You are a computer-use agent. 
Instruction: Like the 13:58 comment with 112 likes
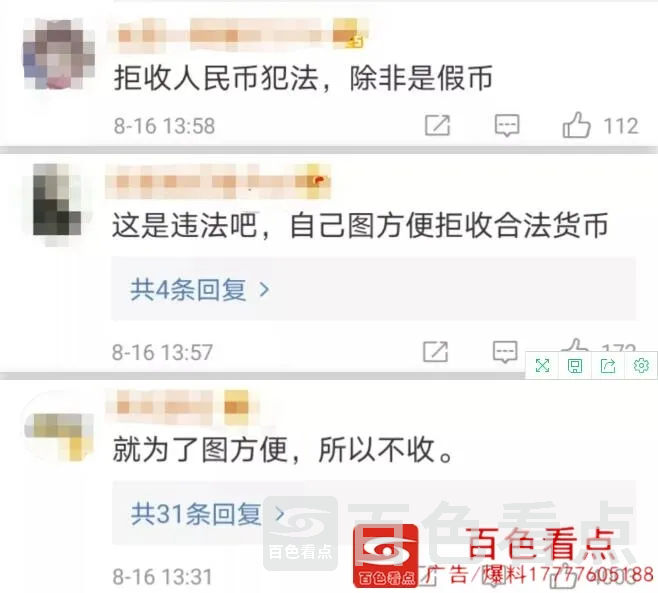(x=576, y=125)
